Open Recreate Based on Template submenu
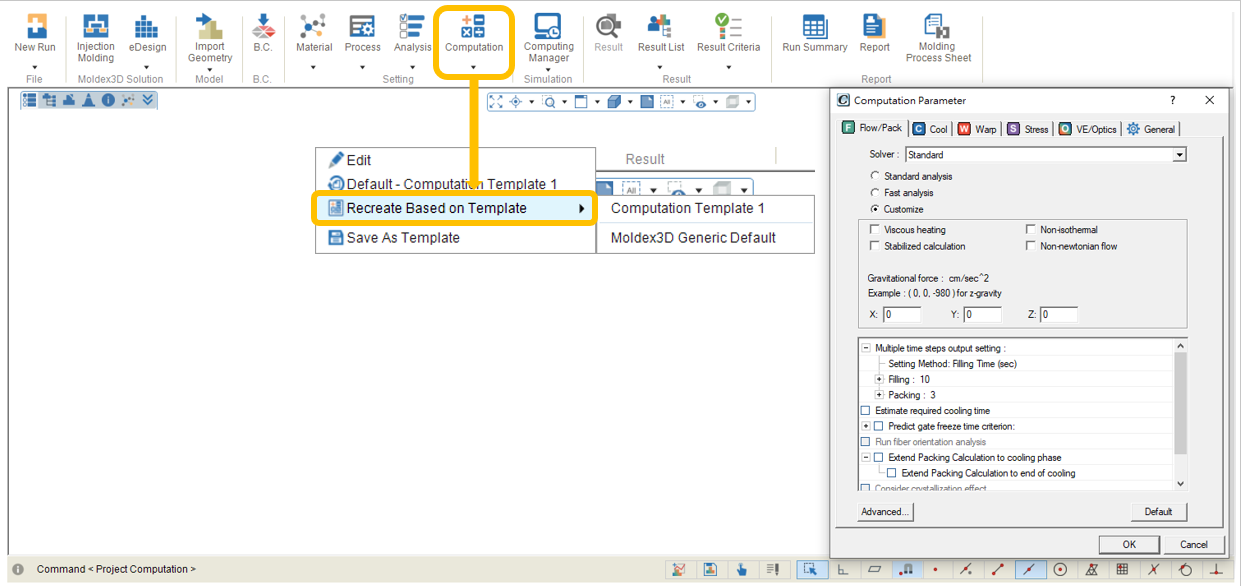 (x=455, y=208)
